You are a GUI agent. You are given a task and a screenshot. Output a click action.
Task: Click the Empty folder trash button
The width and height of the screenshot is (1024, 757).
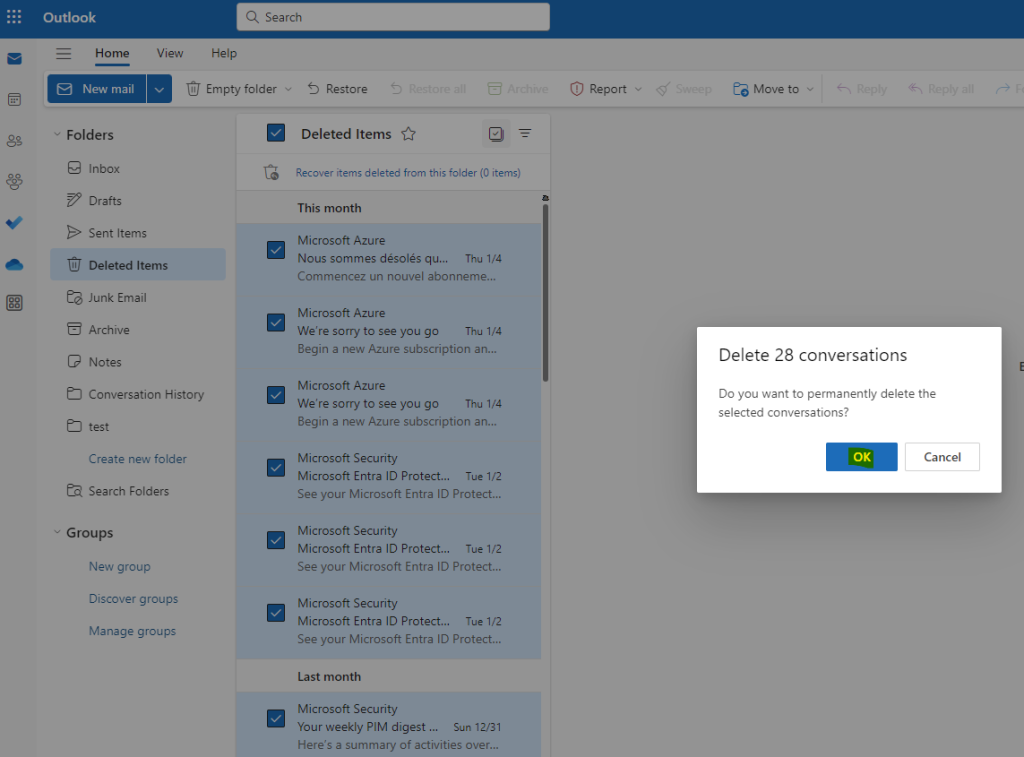coord(231,89)
